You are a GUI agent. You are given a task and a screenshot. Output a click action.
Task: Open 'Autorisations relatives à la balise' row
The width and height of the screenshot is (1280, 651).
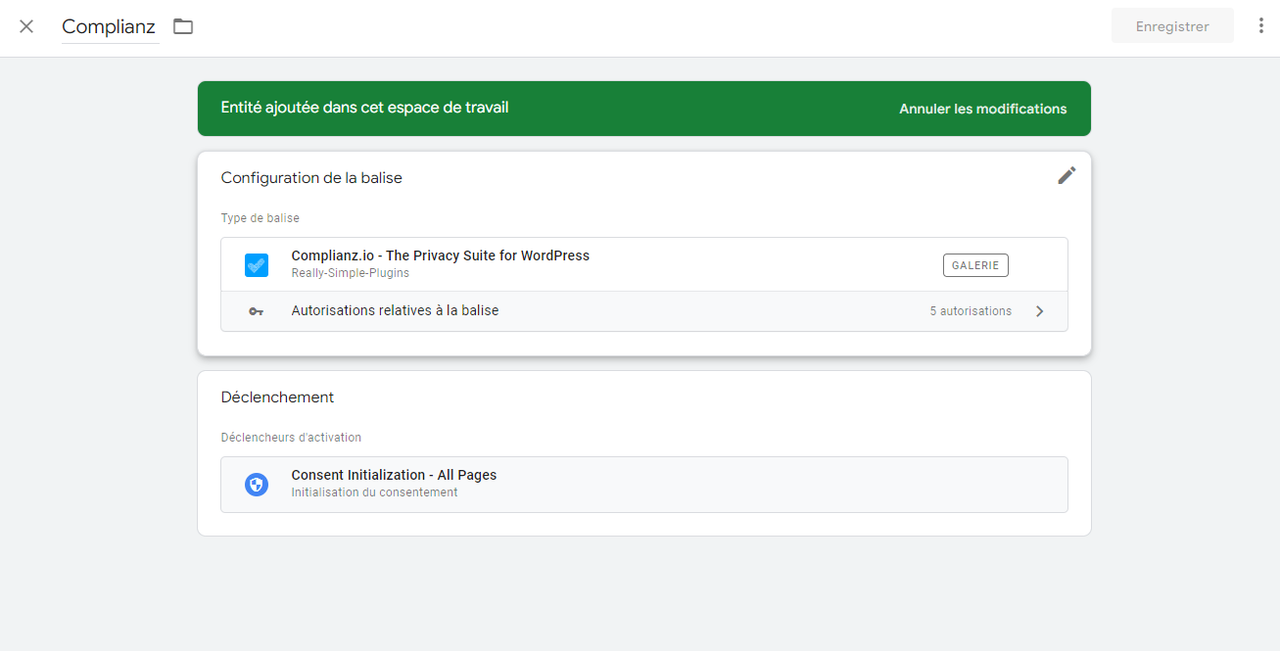pyautogui.click(x=644, y=311)
